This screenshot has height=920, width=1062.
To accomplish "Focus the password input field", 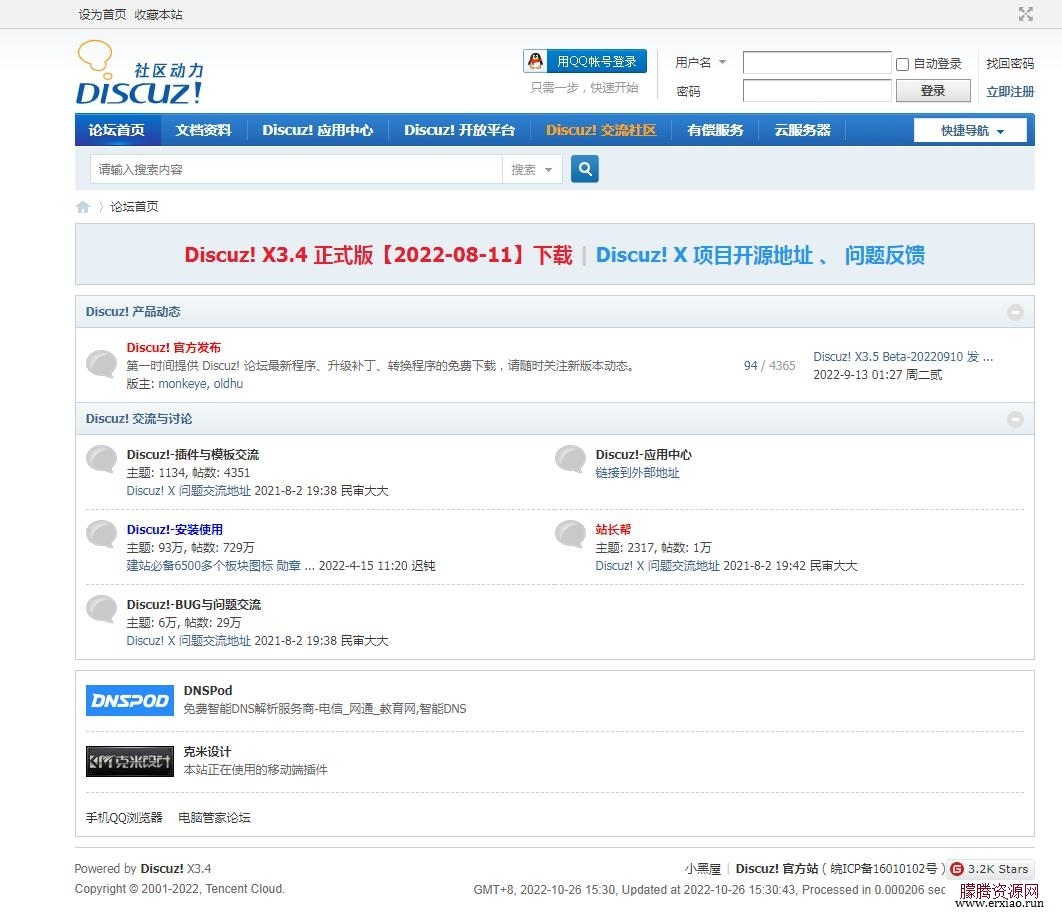I will (817, 91).
